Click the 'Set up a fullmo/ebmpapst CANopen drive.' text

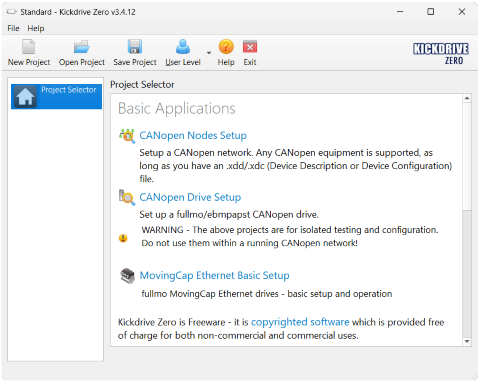pyautogui.click(x=229, y=214)
